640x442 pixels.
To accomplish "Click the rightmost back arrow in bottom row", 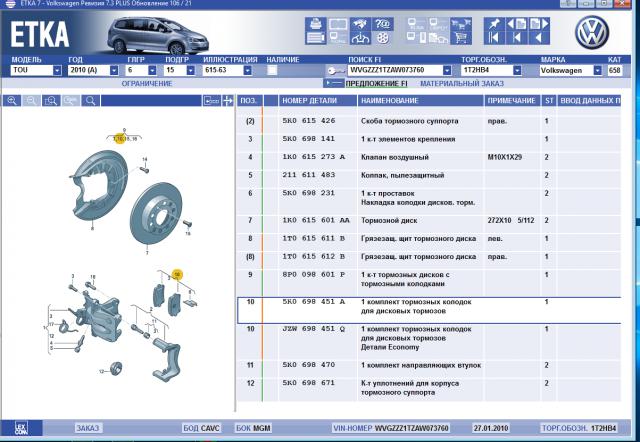I will click(539, 38).
